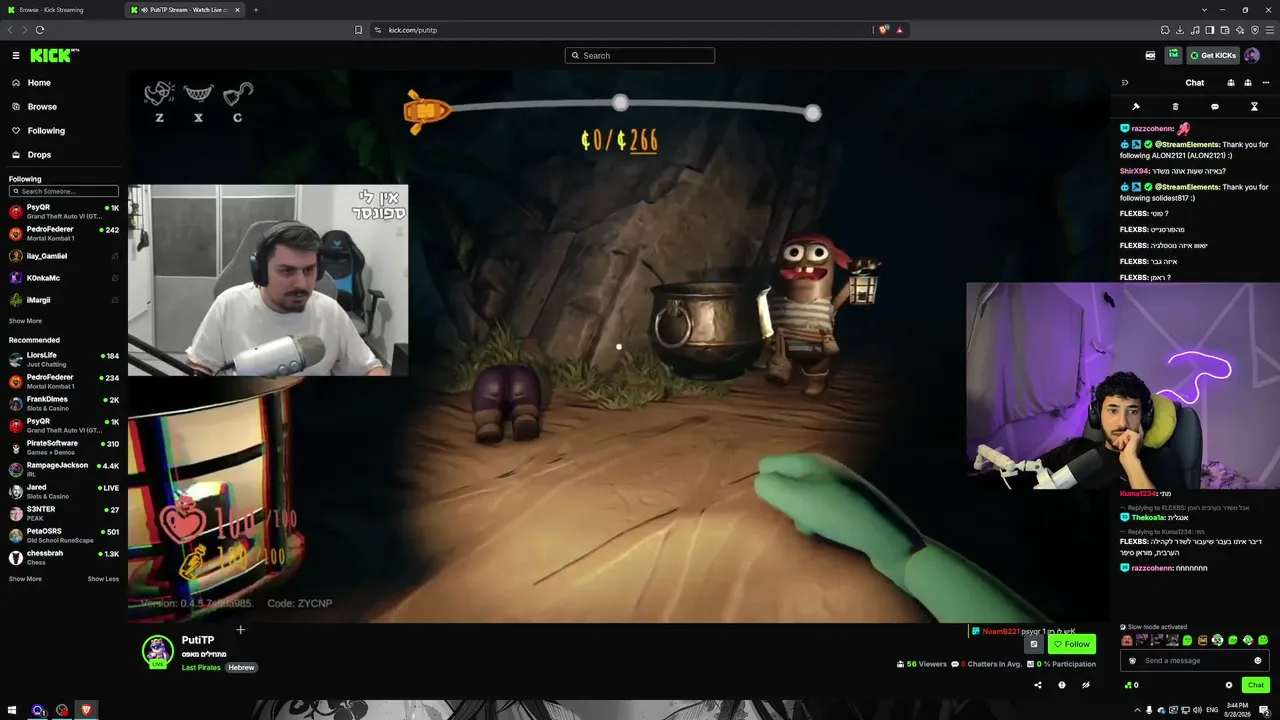Open the emoji picker in message box
Viewport: 1280px width, 720px height.
[1258, 661]
